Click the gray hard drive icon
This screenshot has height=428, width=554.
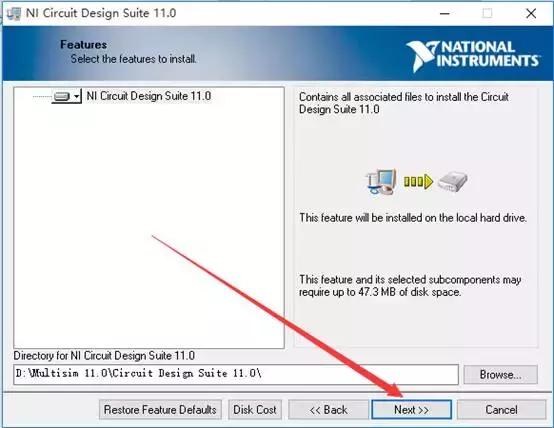click(x=453, y=182)
